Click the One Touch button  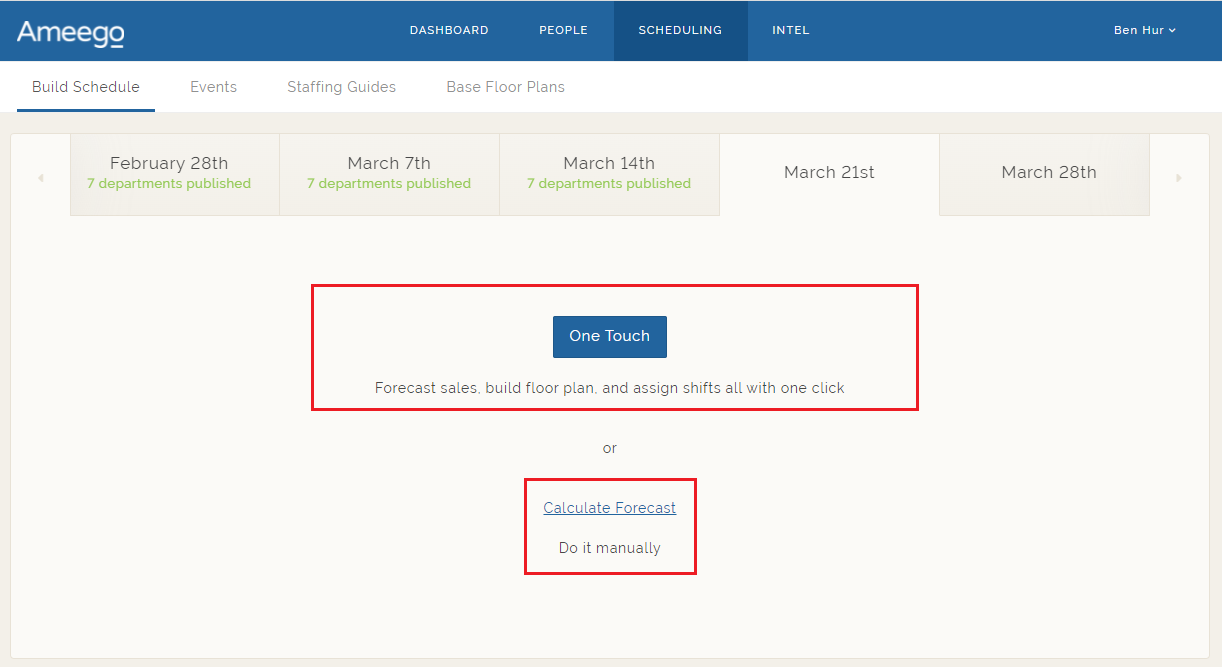[x=610, y=336]
